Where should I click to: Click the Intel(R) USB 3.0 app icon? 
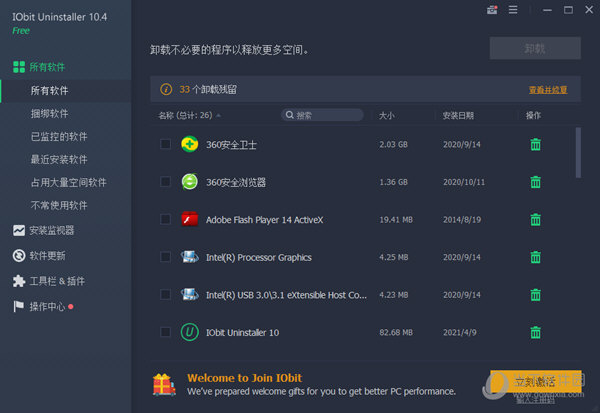189,294
